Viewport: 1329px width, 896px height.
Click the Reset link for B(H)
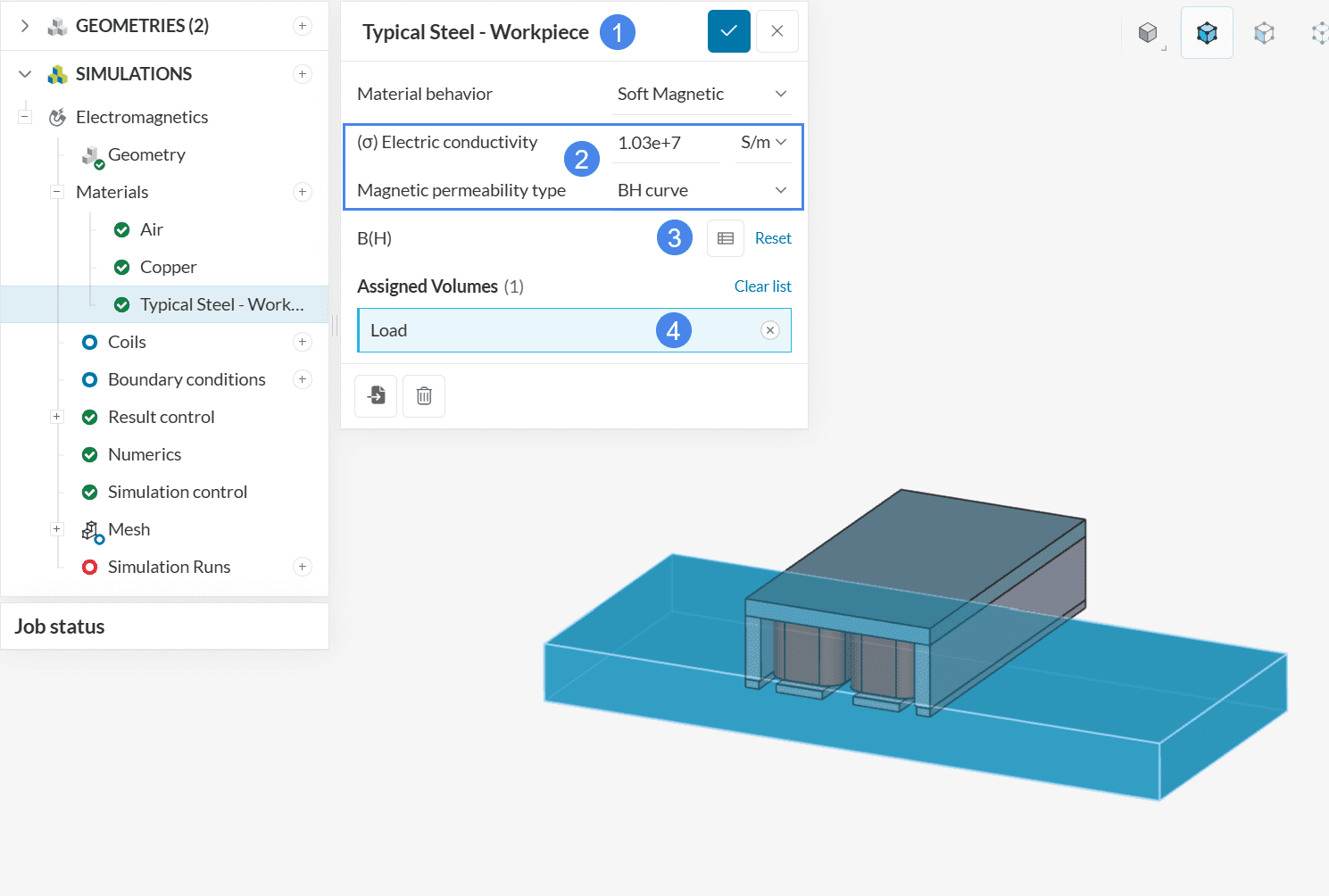pos(772,238)
